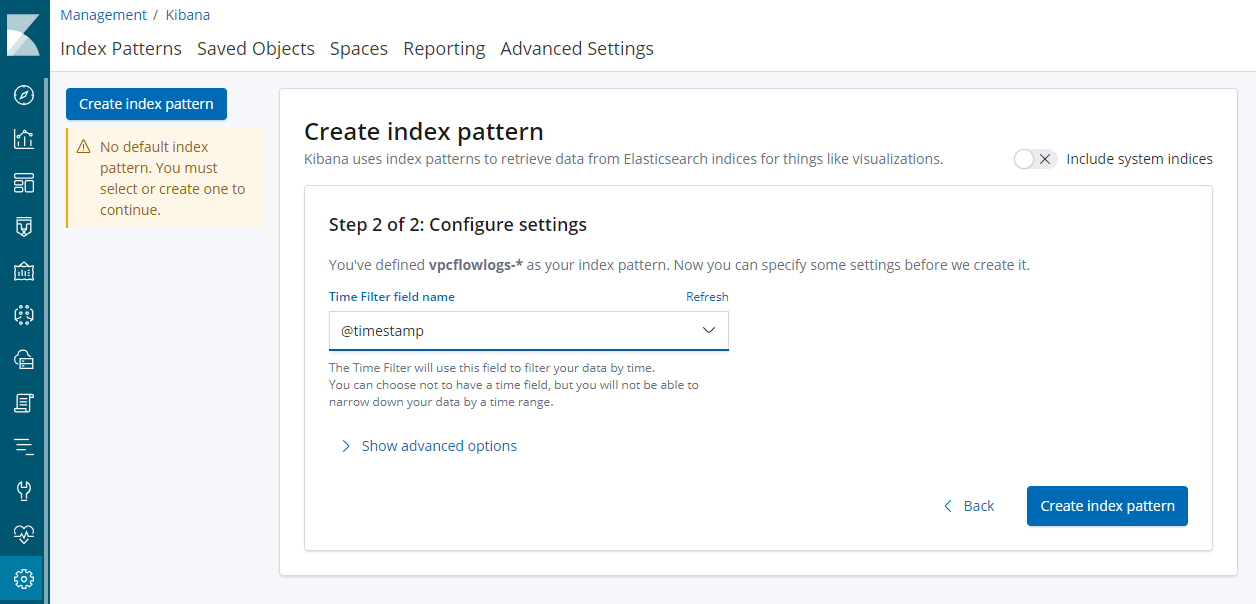1256x604 pixels.
Task: Open Discover from the side navigation
Action: [x=24, y=95]
